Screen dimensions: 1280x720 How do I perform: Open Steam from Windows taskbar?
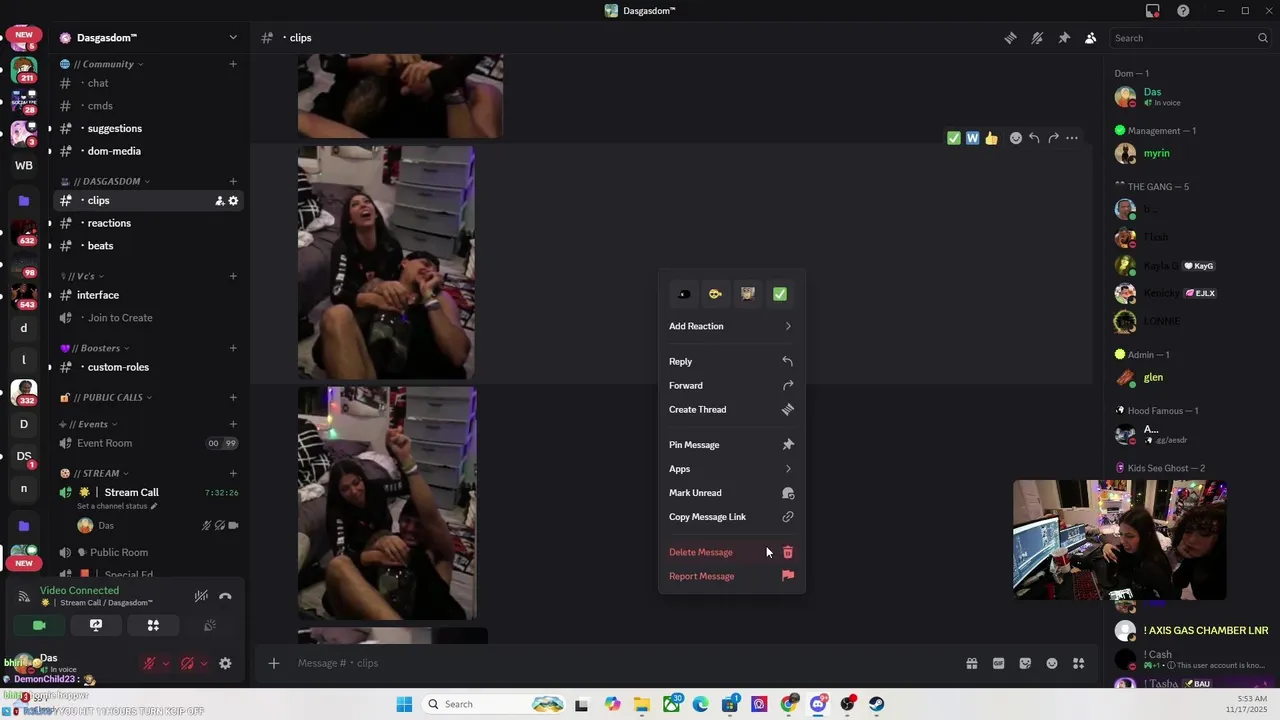tap(877, 704)
